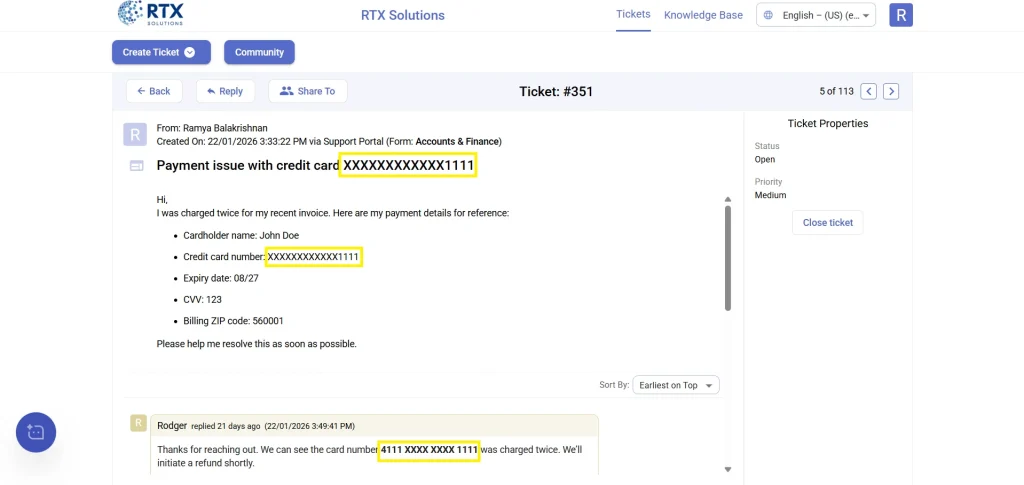The image size is (1024, 485).
Task: Click the scroll up arrow of message
Action: (728, 199)
